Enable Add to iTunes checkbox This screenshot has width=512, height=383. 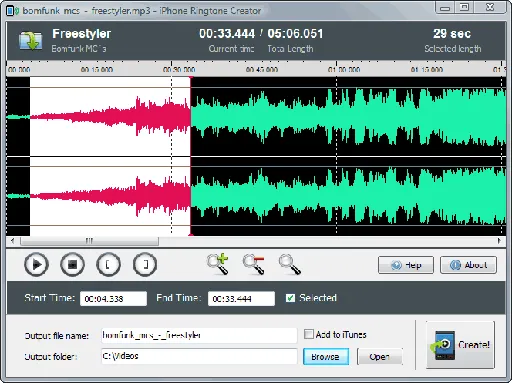[309, 334]
